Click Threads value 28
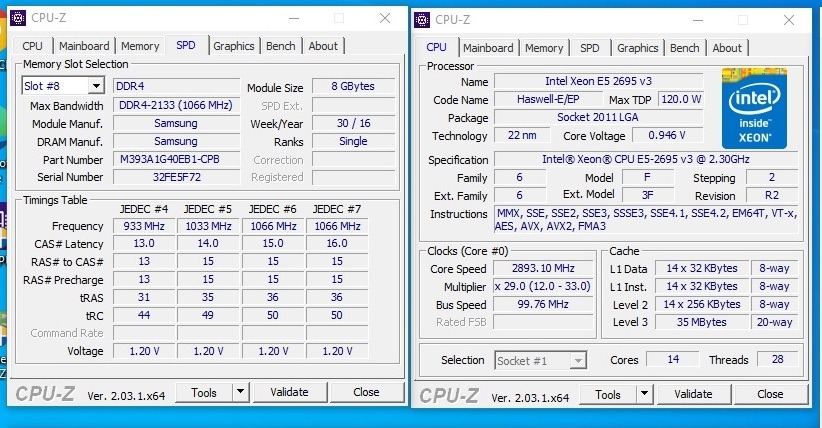This screenshot has height=428, width=822. click(x=777, y=359)
